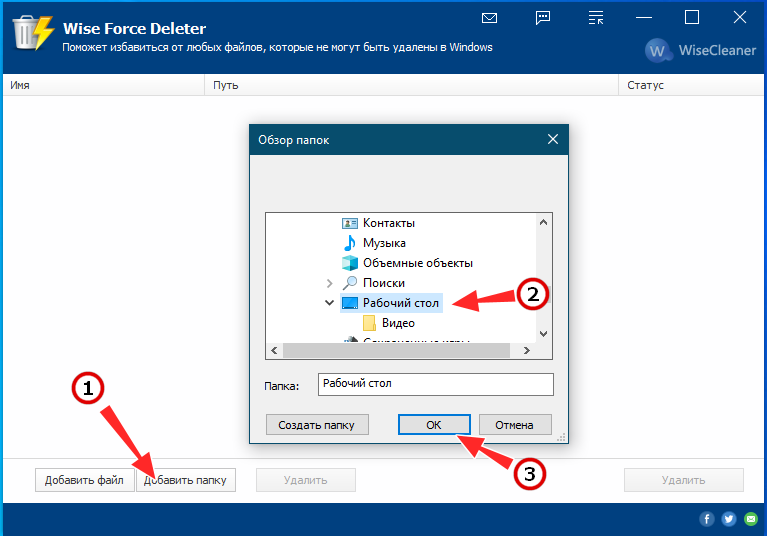Close the Обзор папок dialog
The image size is (767, 536).
pyautogui.click(x=553, y=139)
